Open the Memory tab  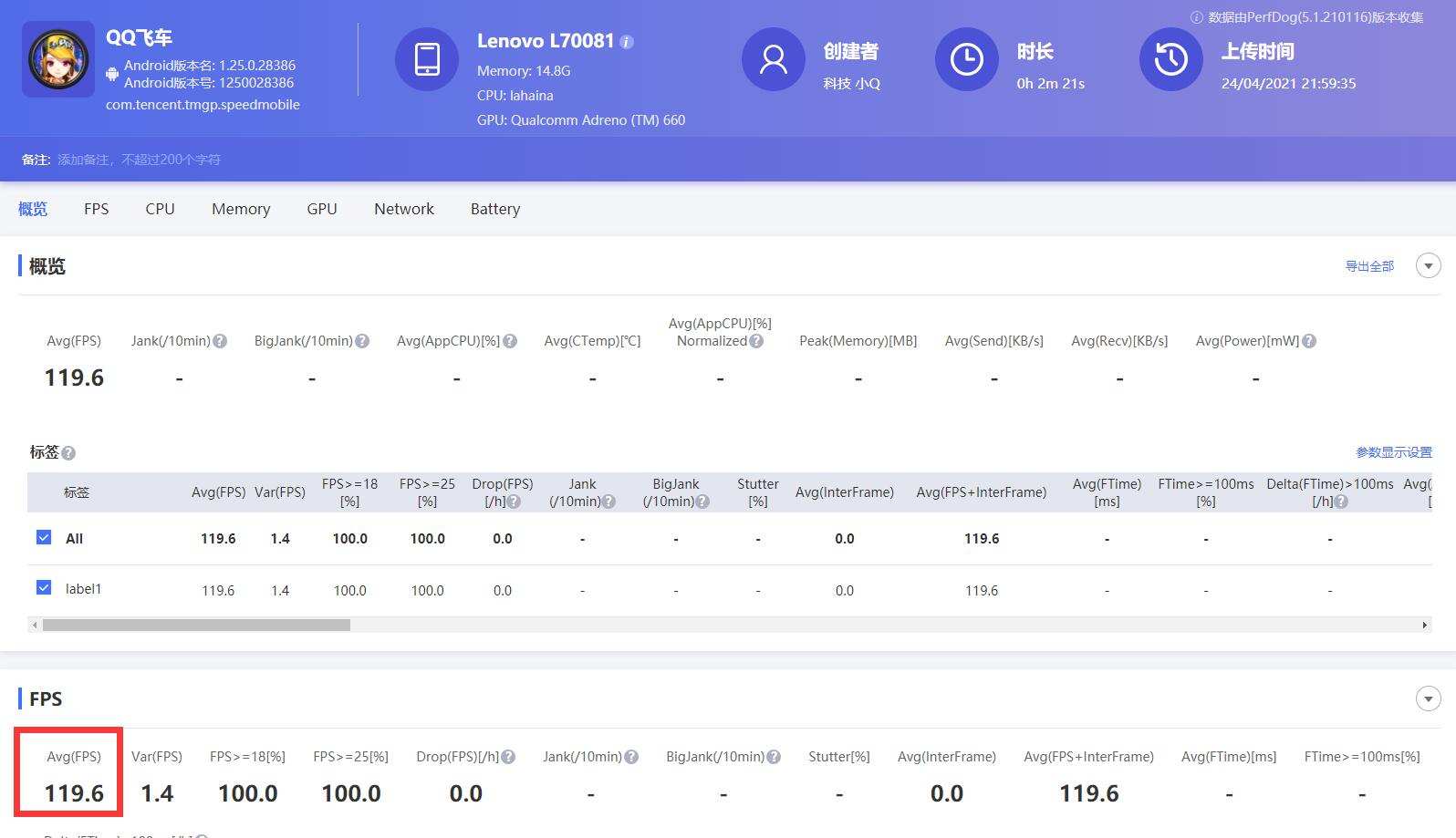(241, 209)
